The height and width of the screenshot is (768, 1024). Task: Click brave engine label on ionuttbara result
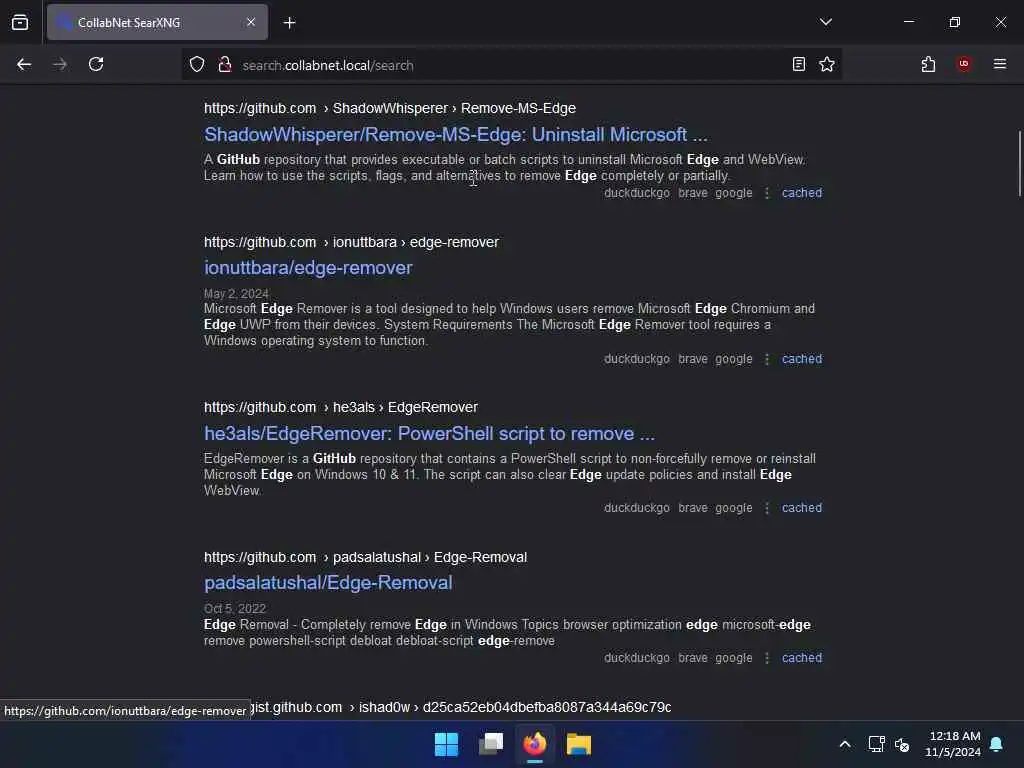coord(693,359)
